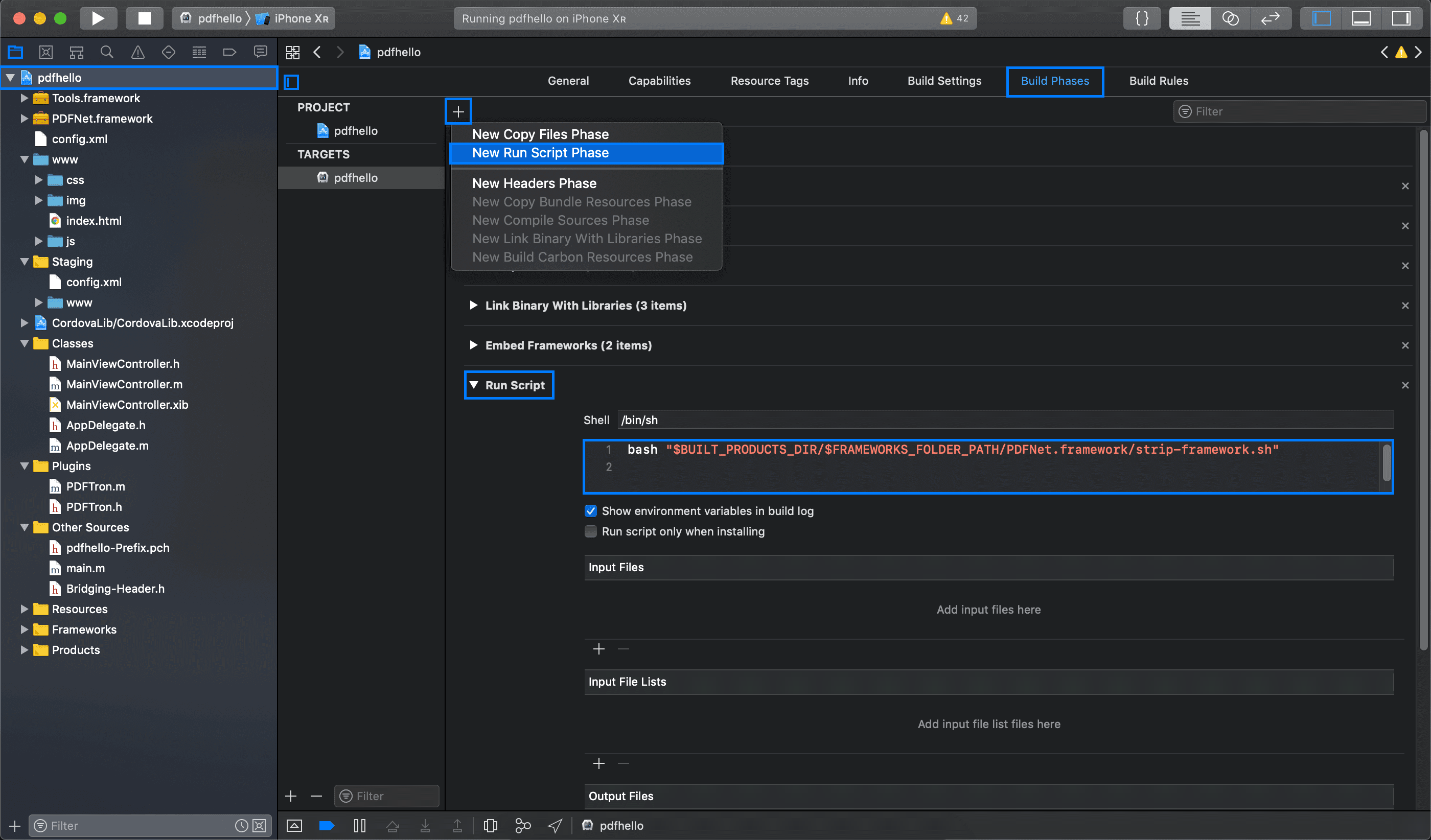Expand the Tools.framework folder
Image resolution: width=1431 pixels, height=840 pixels.
point(25,98)
